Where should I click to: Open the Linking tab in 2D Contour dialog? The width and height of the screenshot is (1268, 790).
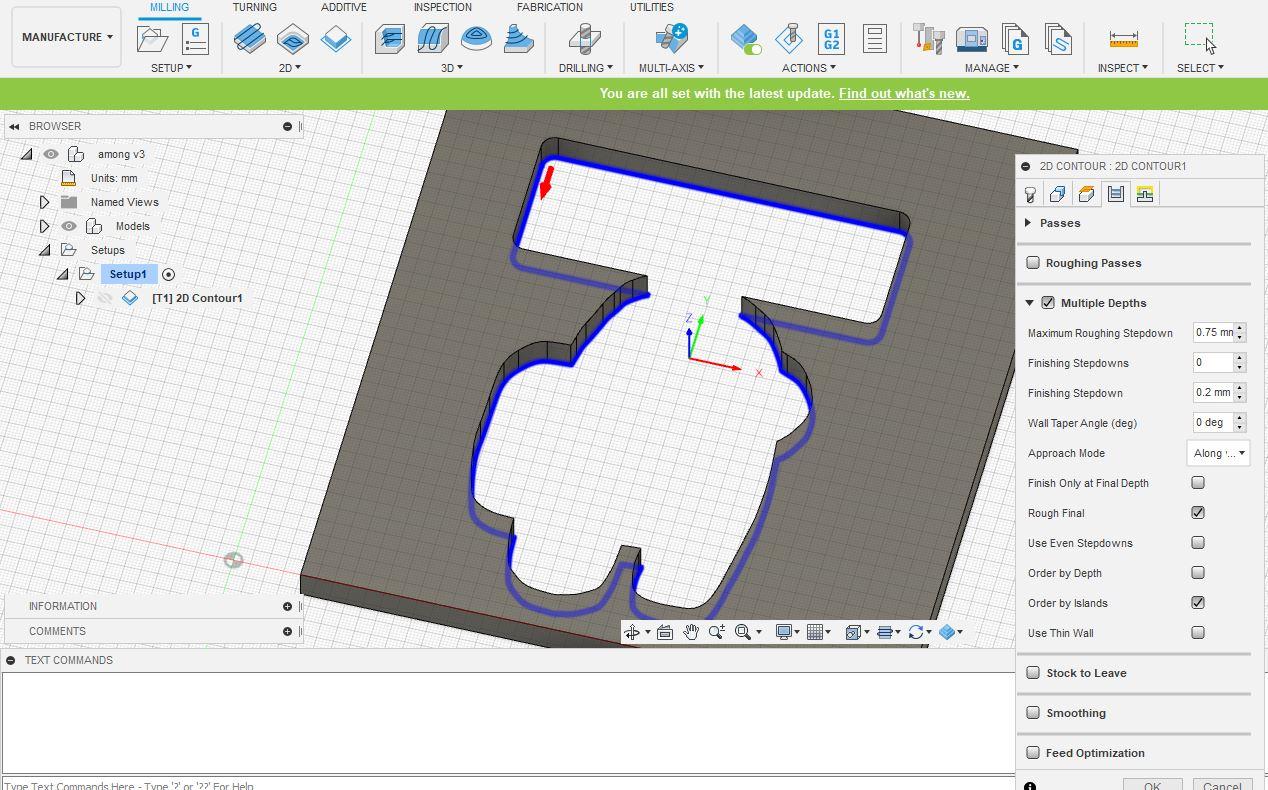tap(1145, 194)
